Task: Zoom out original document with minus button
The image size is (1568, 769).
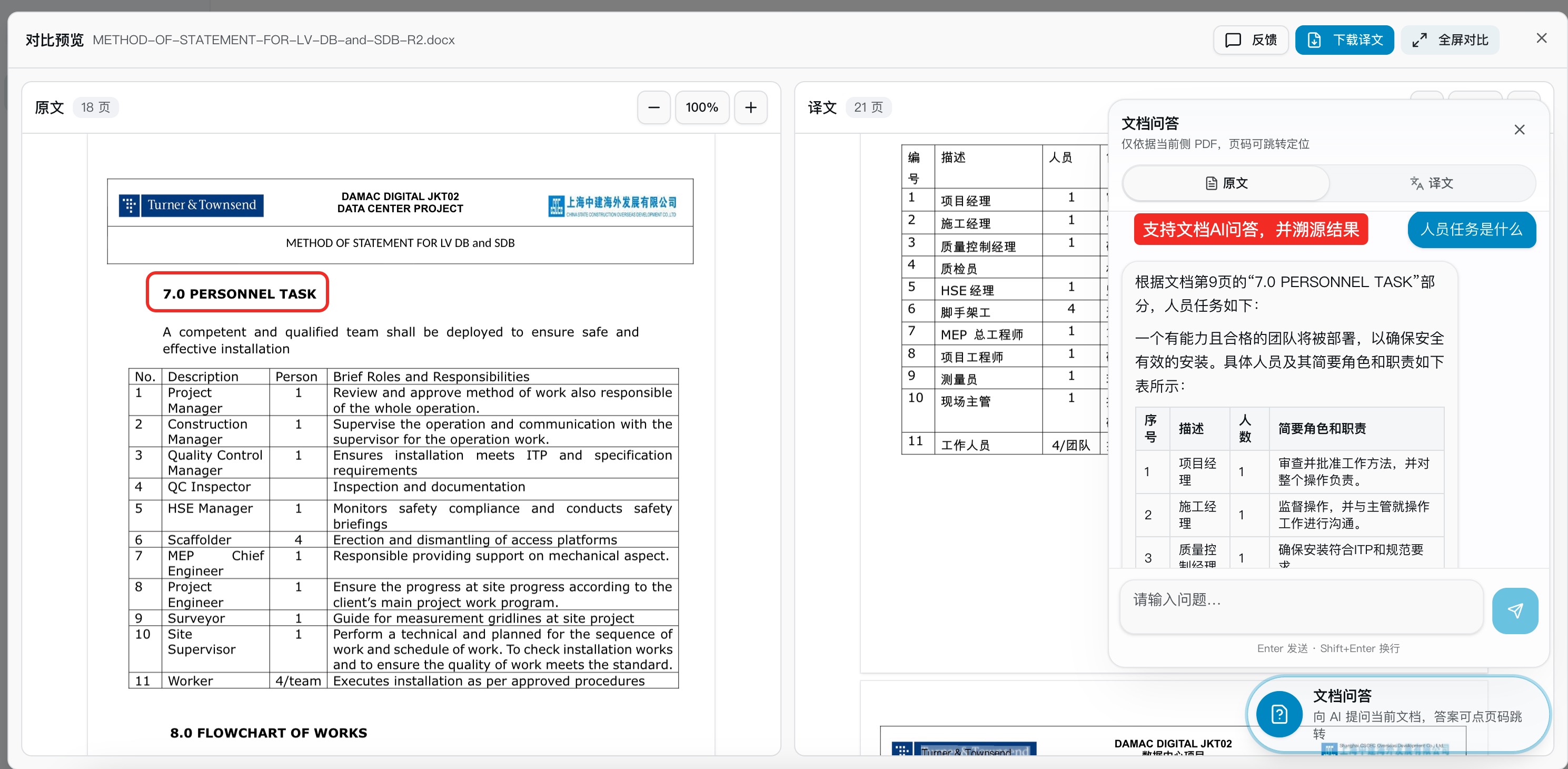Action: 654,108
